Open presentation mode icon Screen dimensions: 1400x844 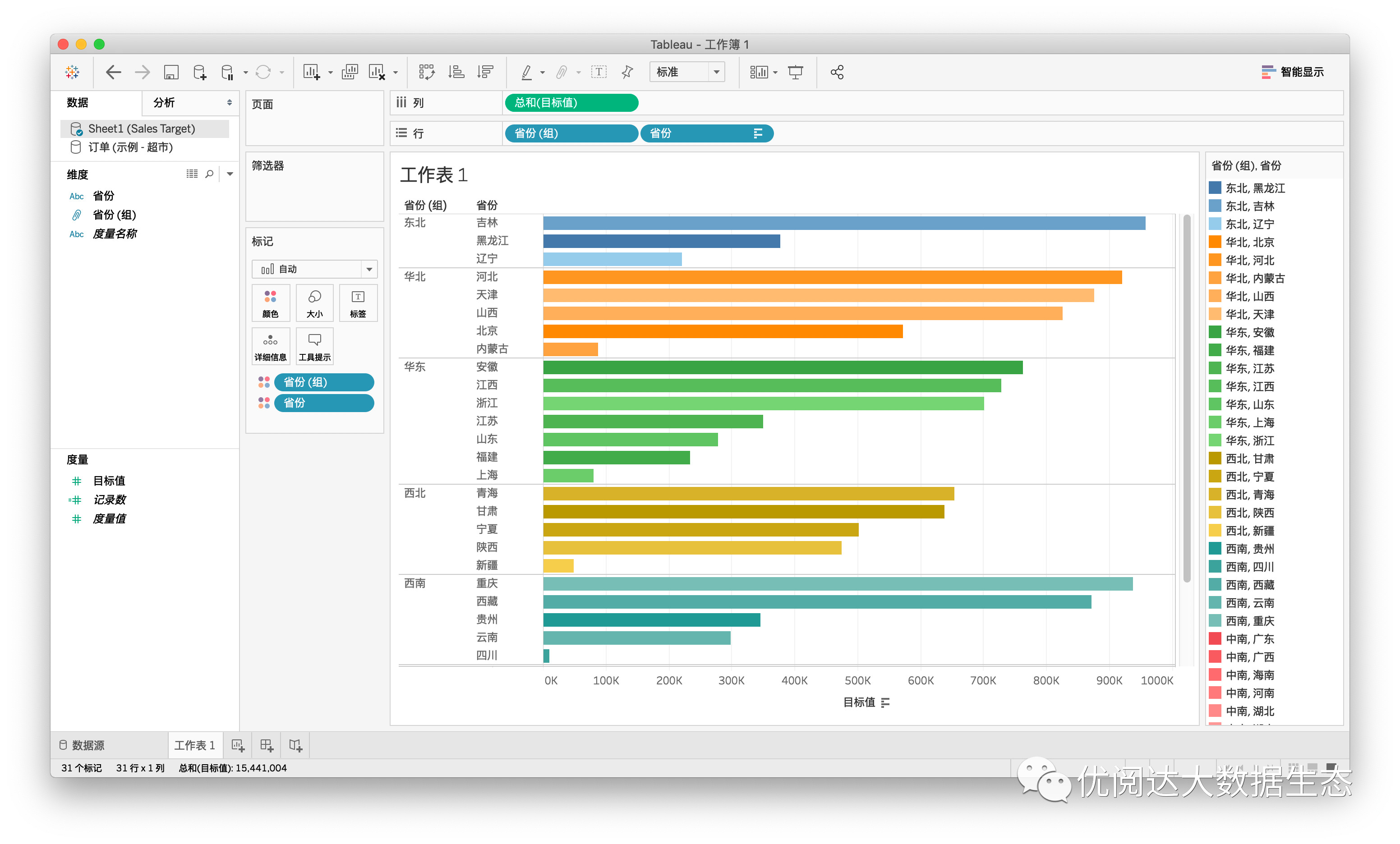796,72
